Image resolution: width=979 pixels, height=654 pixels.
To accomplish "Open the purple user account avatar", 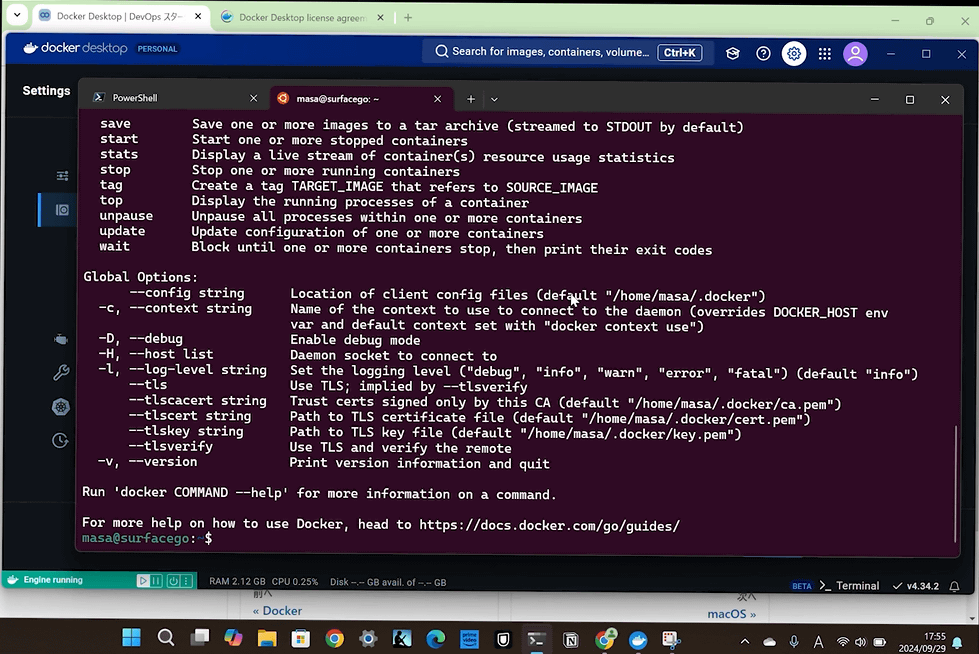I will [855, 54].
